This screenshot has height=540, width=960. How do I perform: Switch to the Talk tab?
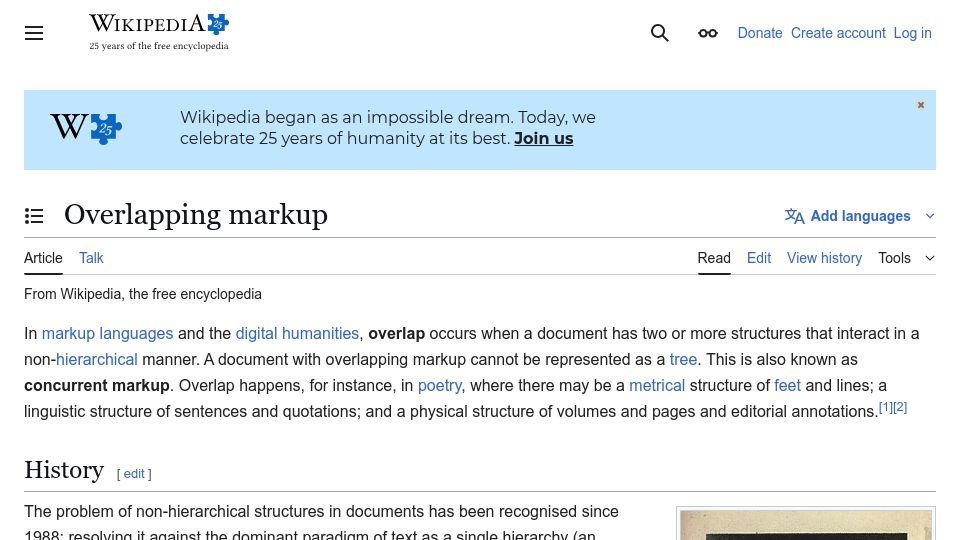pos(91,258)
